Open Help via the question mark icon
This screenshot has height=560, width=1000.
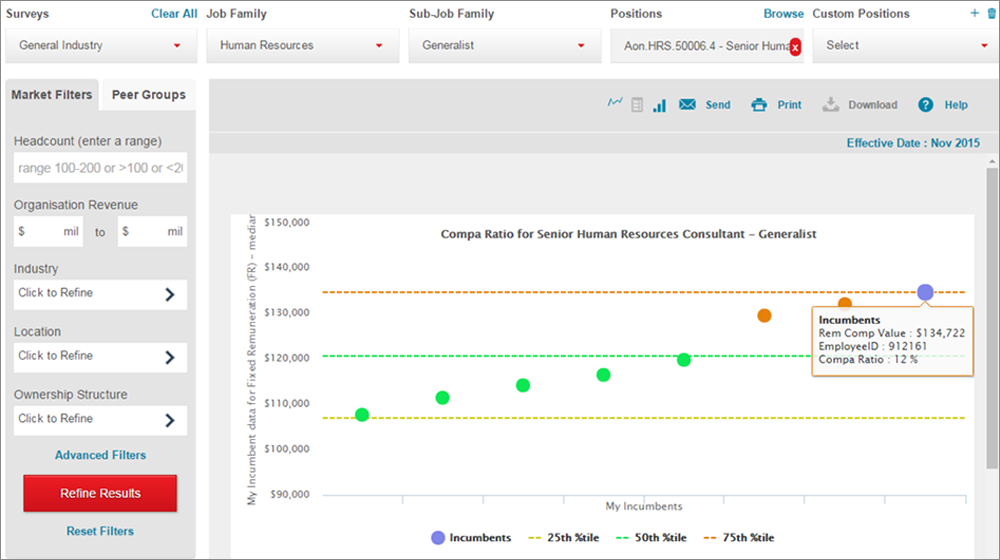(x=926, y=105)
